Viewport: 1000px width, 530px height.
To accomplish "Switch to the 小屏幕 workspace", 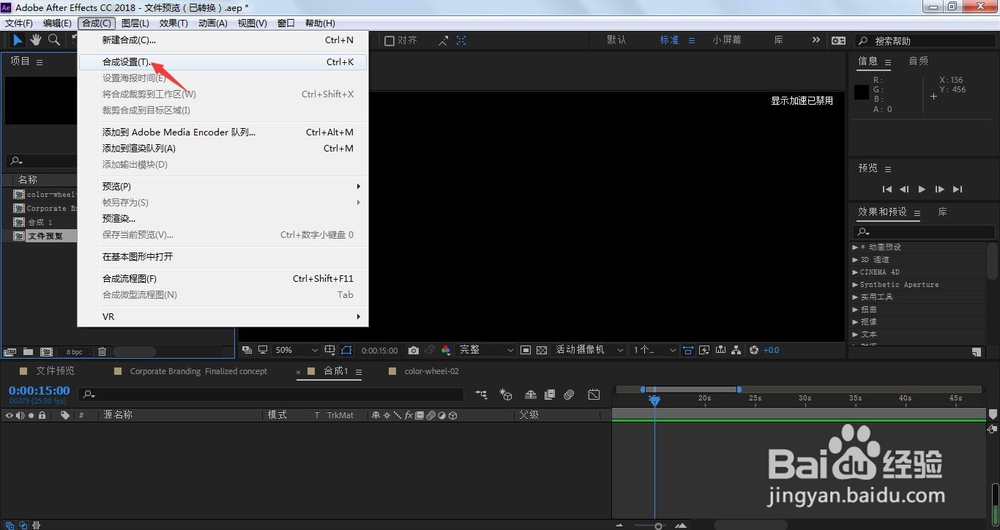I will [x=727, y=40].
